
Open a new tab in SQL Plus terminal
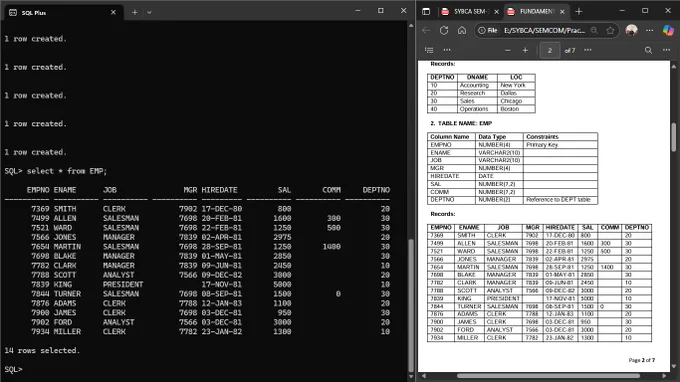[134, 13]
